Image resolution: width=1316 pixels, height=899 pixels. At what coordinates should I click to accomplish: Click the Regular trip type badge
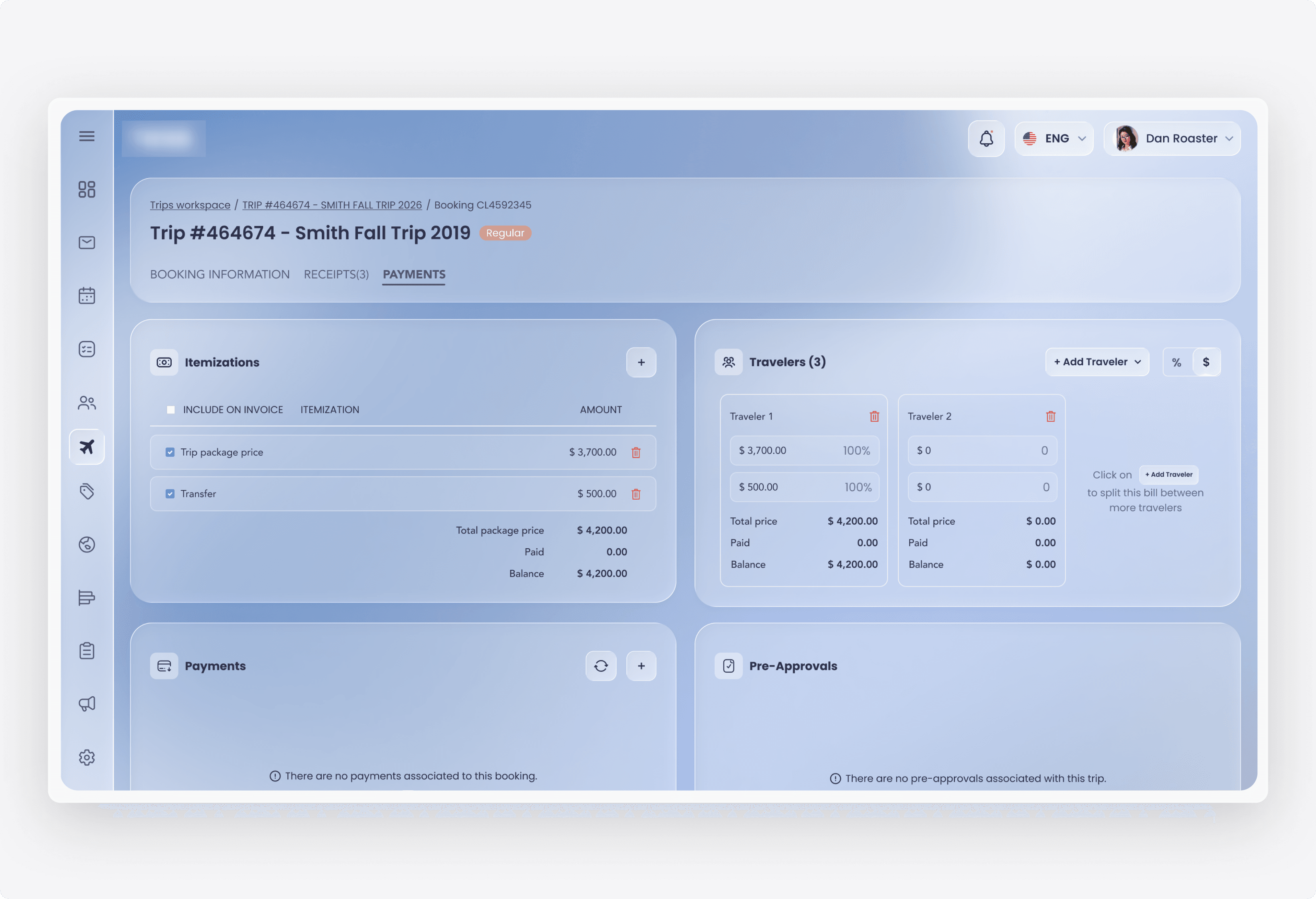(505, 233)
